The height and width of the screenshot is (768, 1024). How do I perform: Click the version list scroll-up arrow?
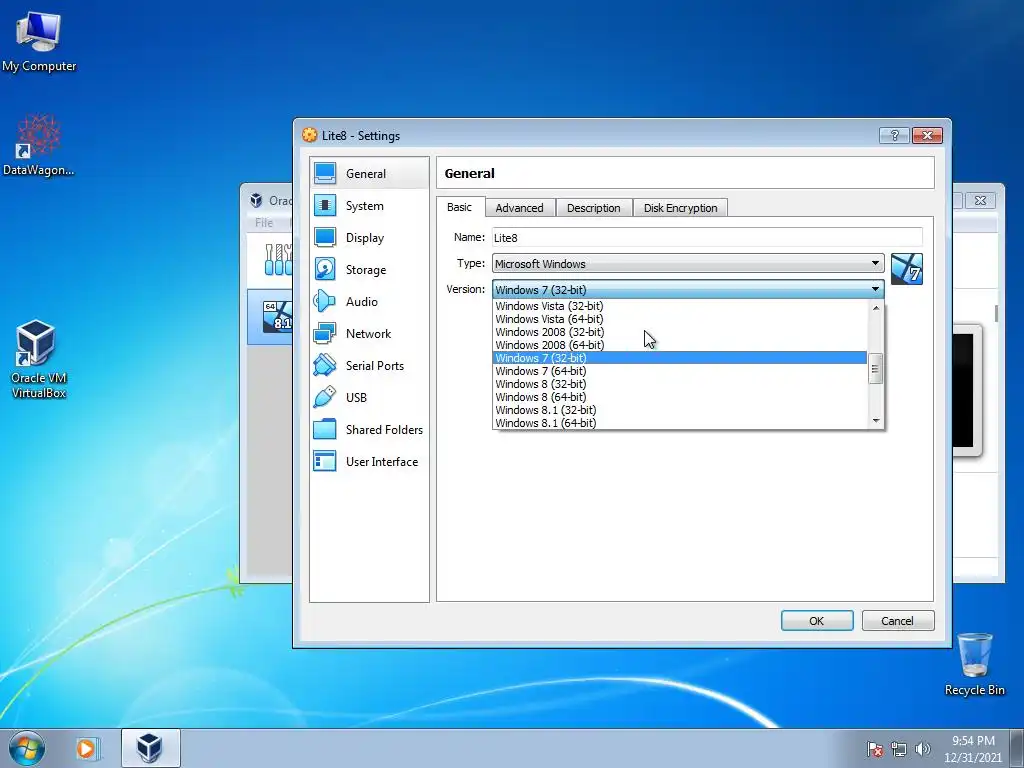(875, 308)
